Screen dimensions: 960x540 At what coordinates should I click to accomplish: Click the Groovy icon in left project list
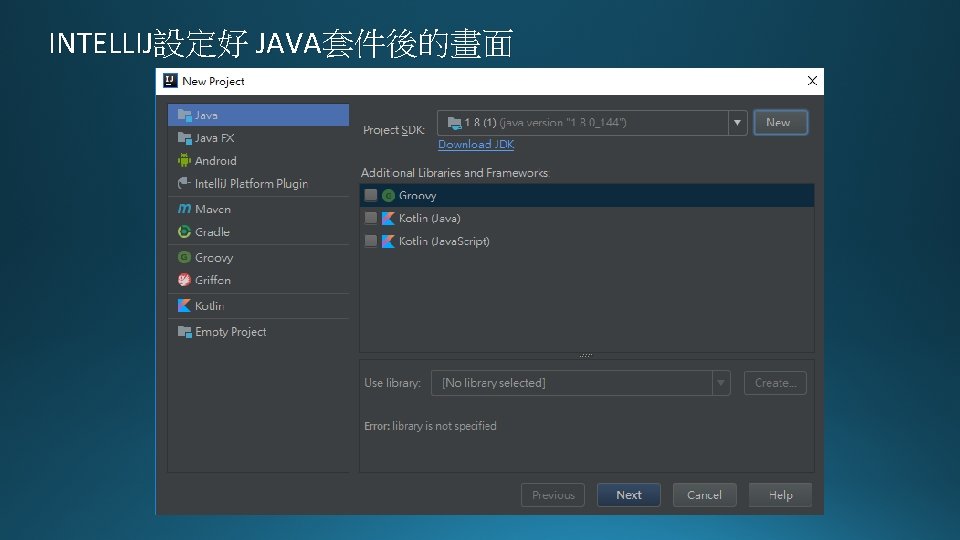(x=184, y=257)
